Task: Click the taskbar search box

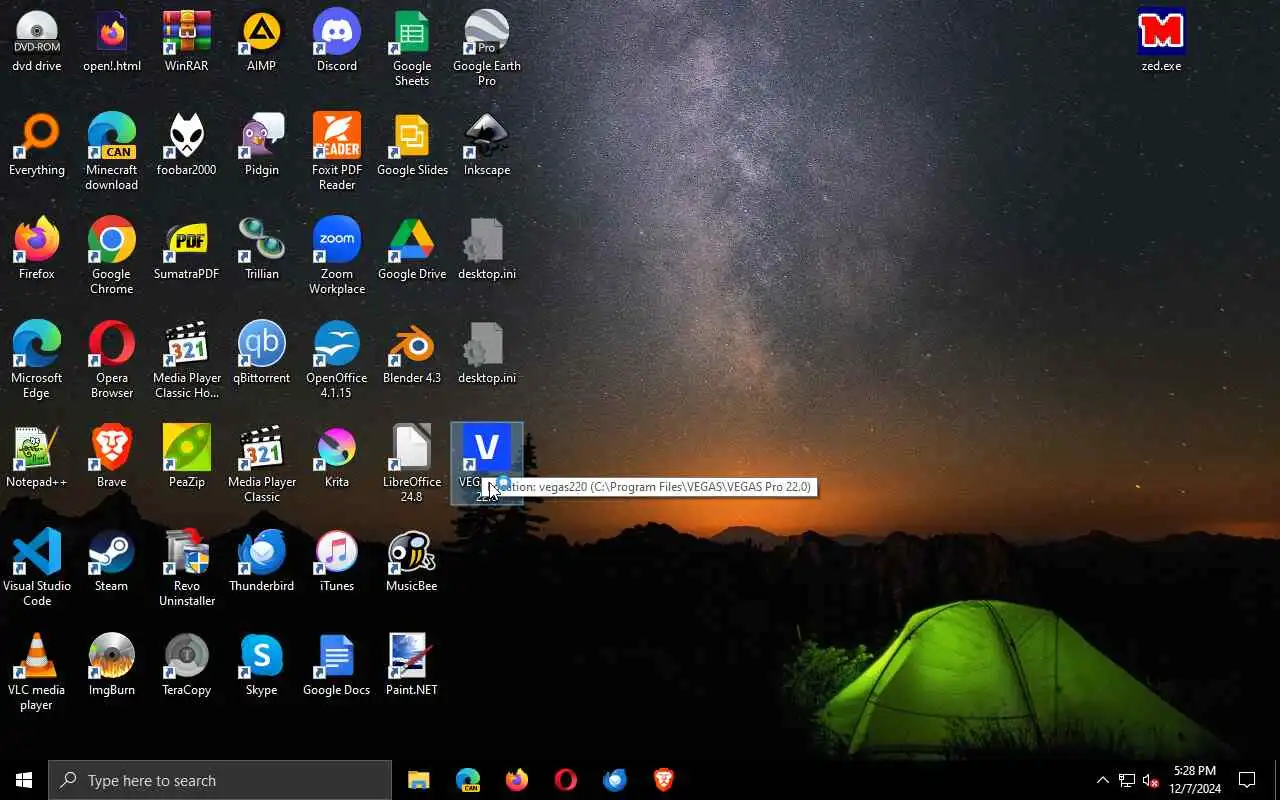Action: (x=220, y=780)
